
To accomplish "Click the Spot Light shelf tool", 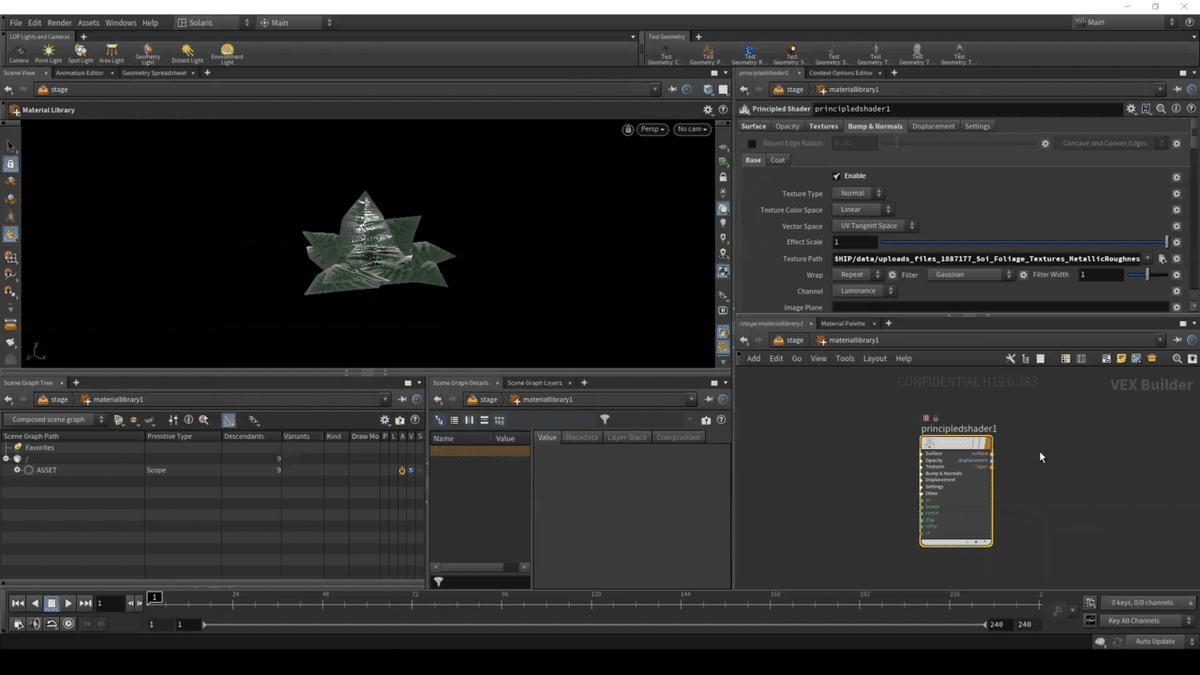I will coord(80,53).
